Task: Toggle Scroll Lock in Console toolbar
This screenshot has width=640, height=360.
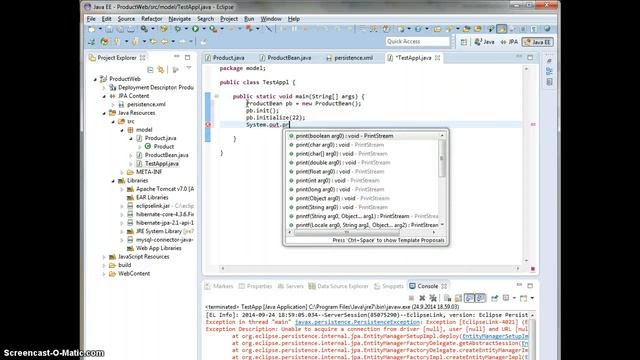Action: point(458,298)
